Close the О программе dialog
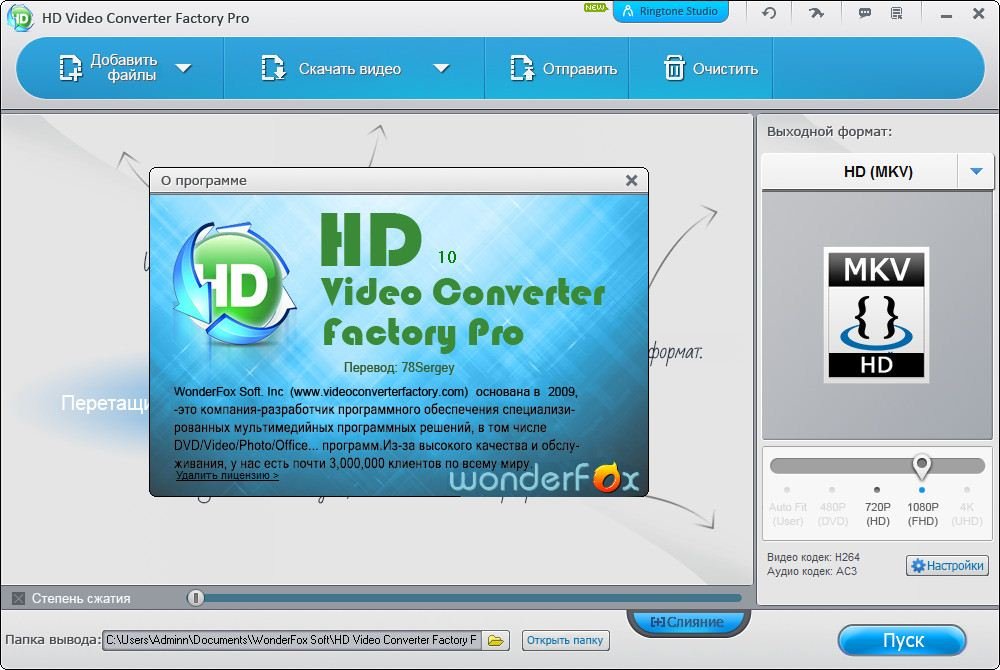The height and width of the screenshot is (670, 1000). pos(631,180)
